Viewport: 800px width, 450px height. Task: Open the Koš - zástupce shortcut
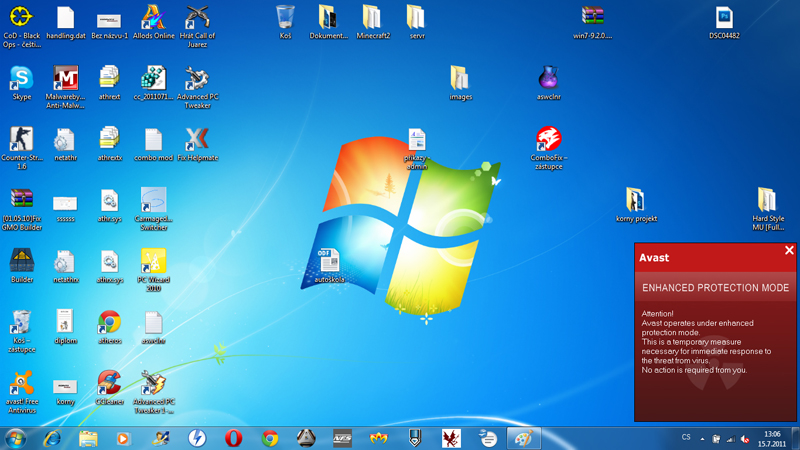tap(21, 322)
